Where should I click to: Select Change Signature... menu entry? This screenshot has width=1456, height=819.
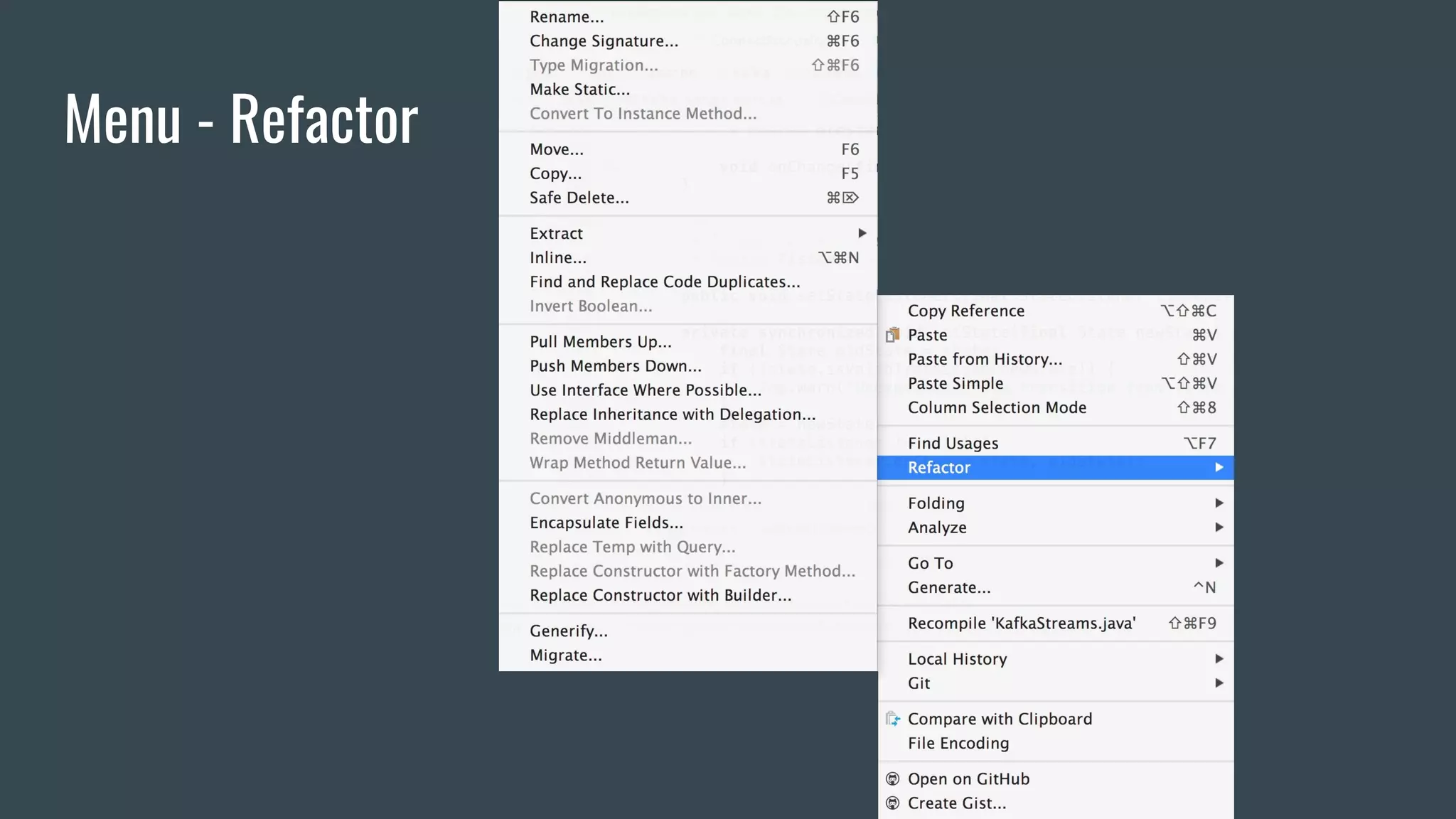click(688, 41)
